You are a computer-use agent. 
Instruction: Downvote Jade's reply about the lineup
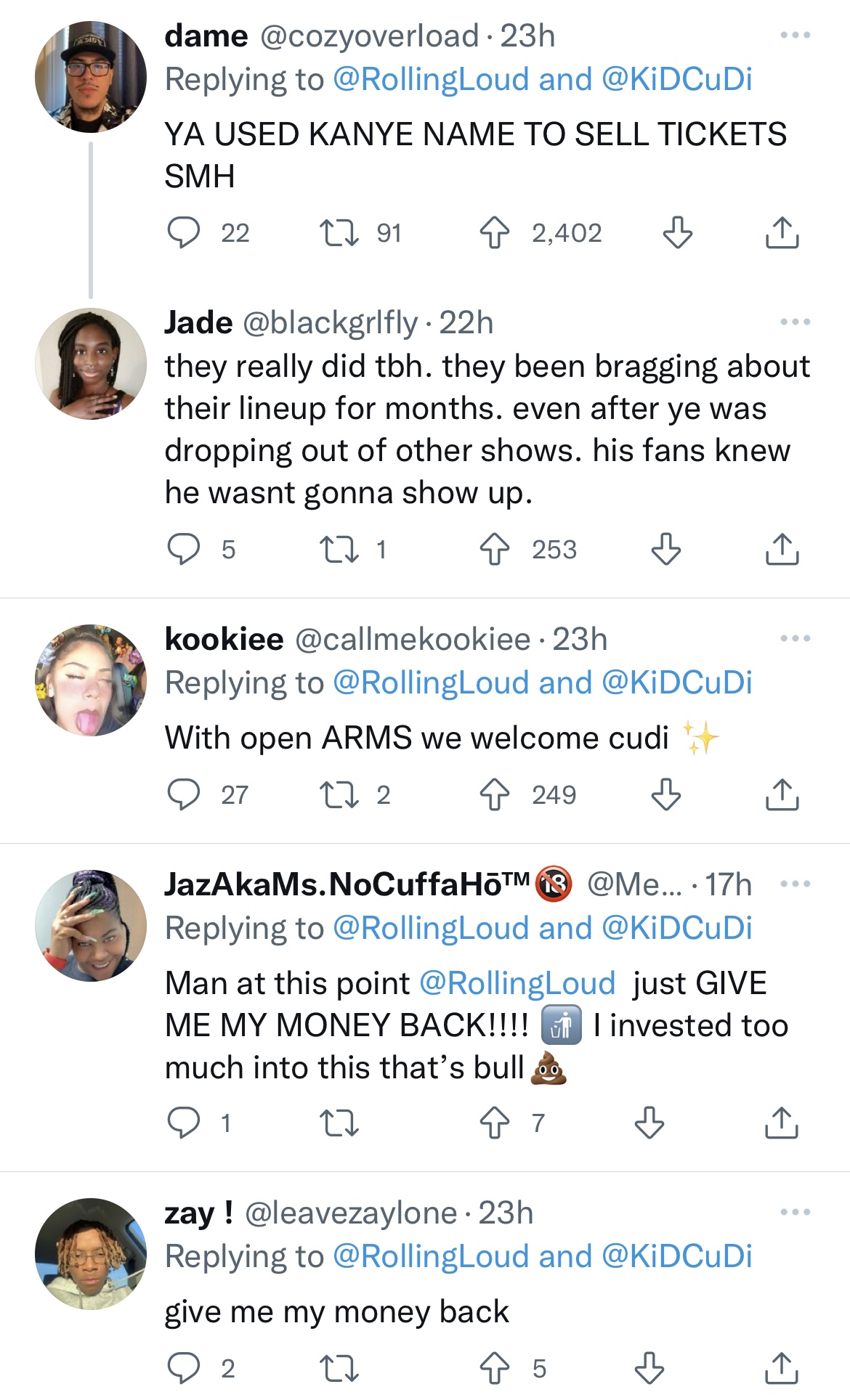665,550
